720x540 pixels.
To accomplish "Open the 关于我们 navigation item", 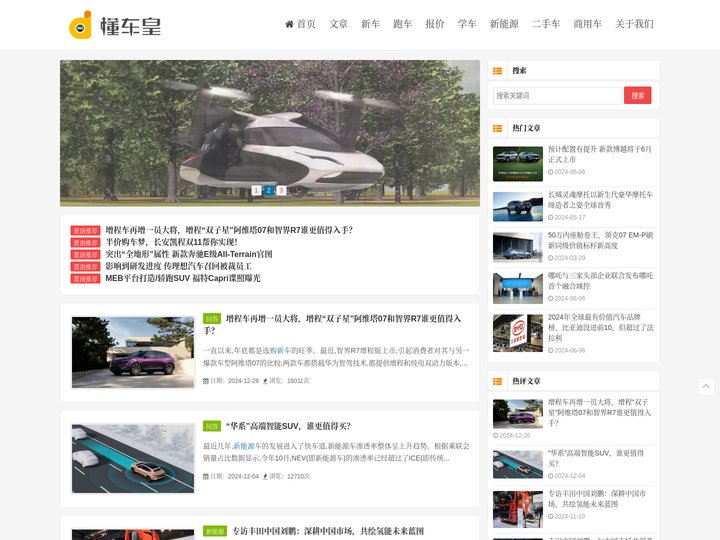I will tap(634, 24).
